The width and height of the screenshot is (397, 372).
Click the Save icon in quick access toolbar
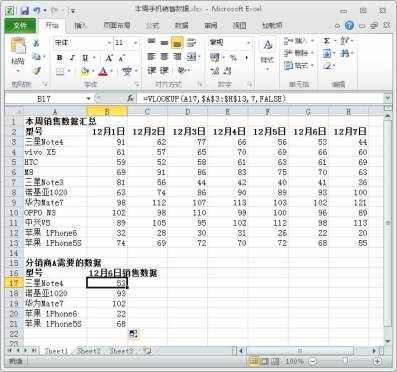[24, 11]
